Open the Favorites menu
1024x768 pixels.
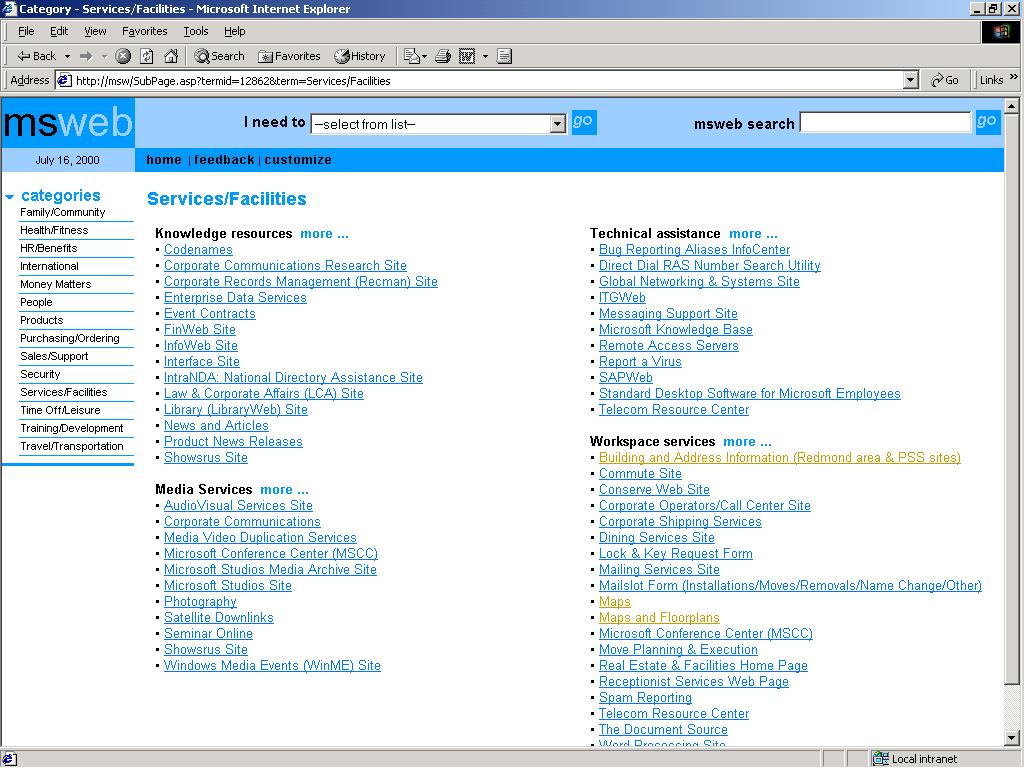tap(144, 31)
